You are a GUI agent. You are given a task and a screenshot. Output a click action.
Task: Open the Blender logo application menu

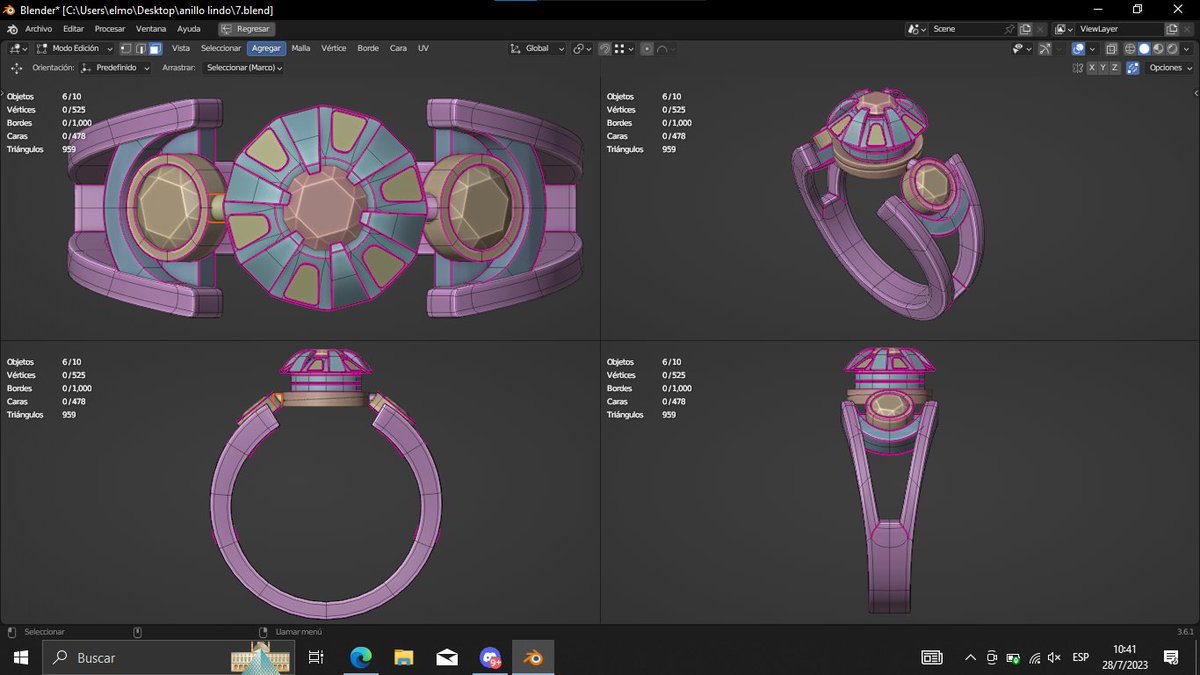[x=11, y=29]
